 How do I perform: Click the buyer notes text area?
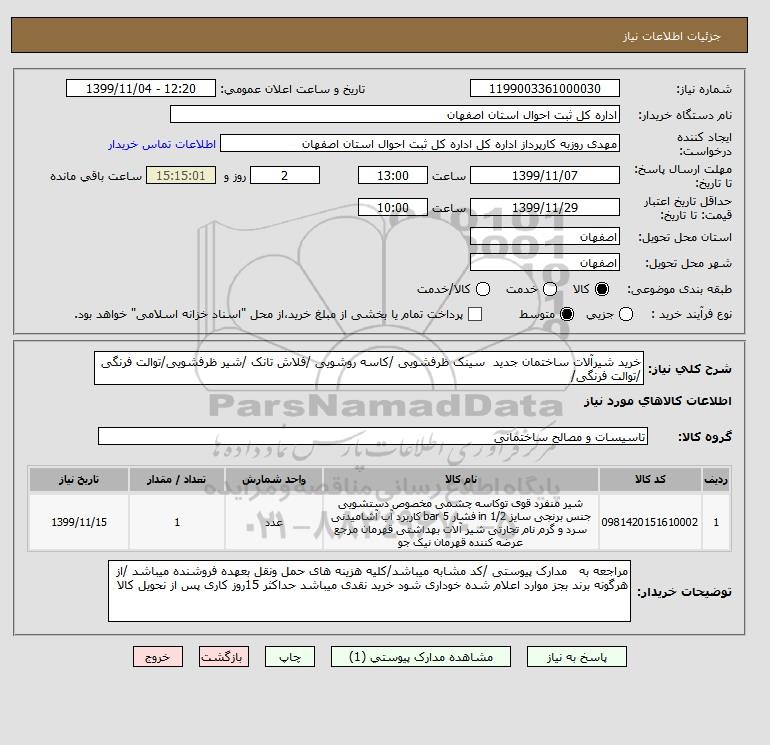pyautogui.click(x=369, y=591)
